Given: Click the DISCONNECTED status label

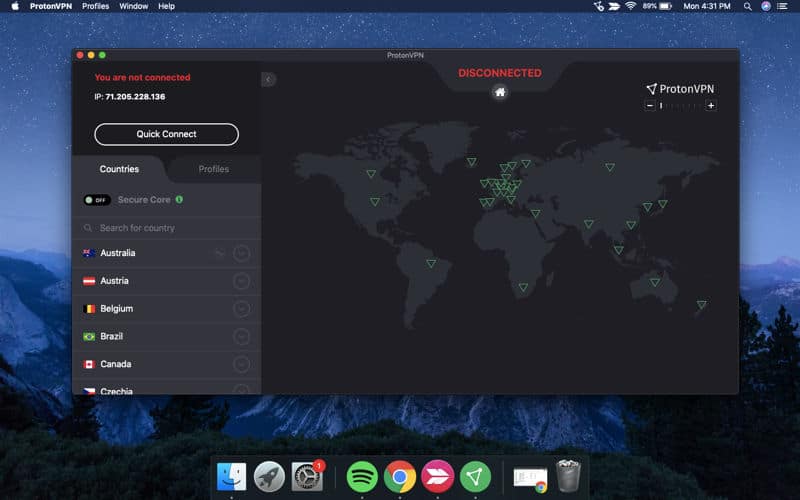Looking at the screenshot, I should [500, 73].
